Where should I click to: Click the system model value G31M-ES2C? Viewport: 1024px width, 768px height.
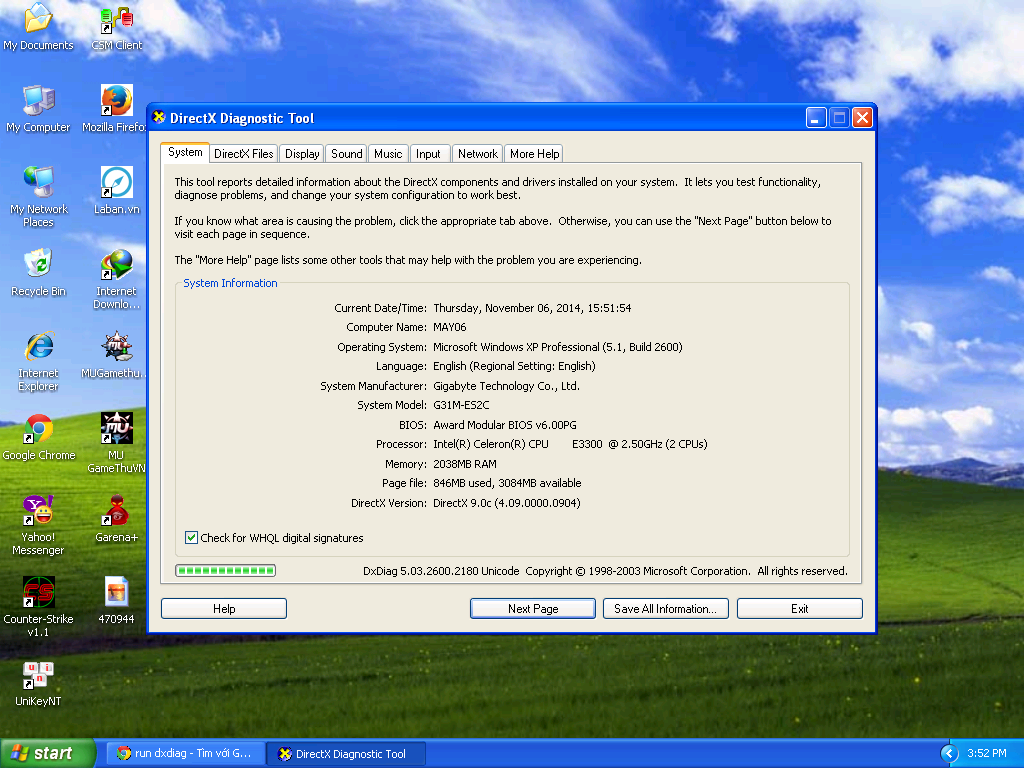(461, 405)
